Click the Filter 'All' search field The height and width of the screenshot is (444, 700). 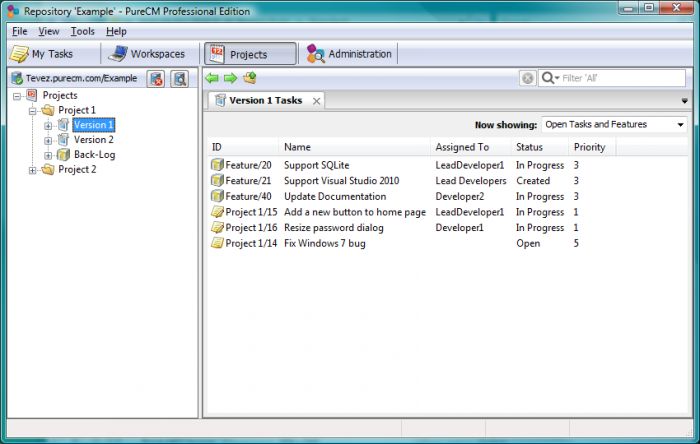tap(612, 78)
